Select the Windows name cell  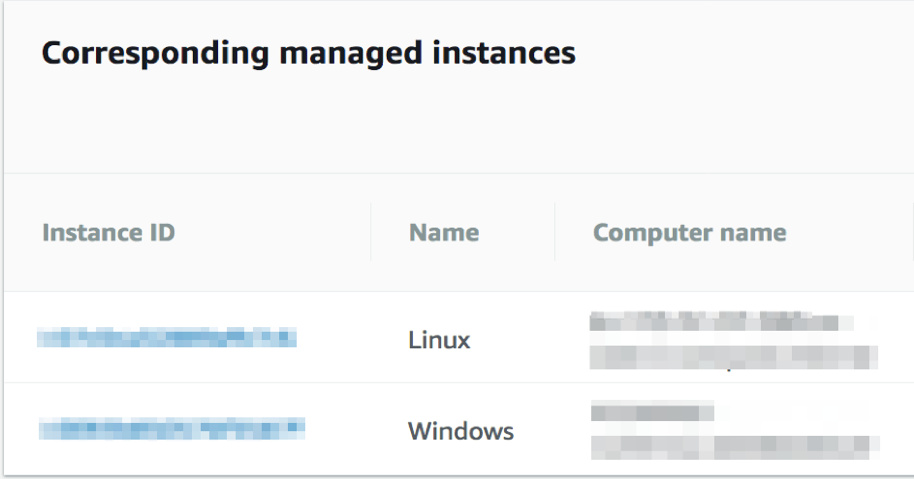click(460, 431)
